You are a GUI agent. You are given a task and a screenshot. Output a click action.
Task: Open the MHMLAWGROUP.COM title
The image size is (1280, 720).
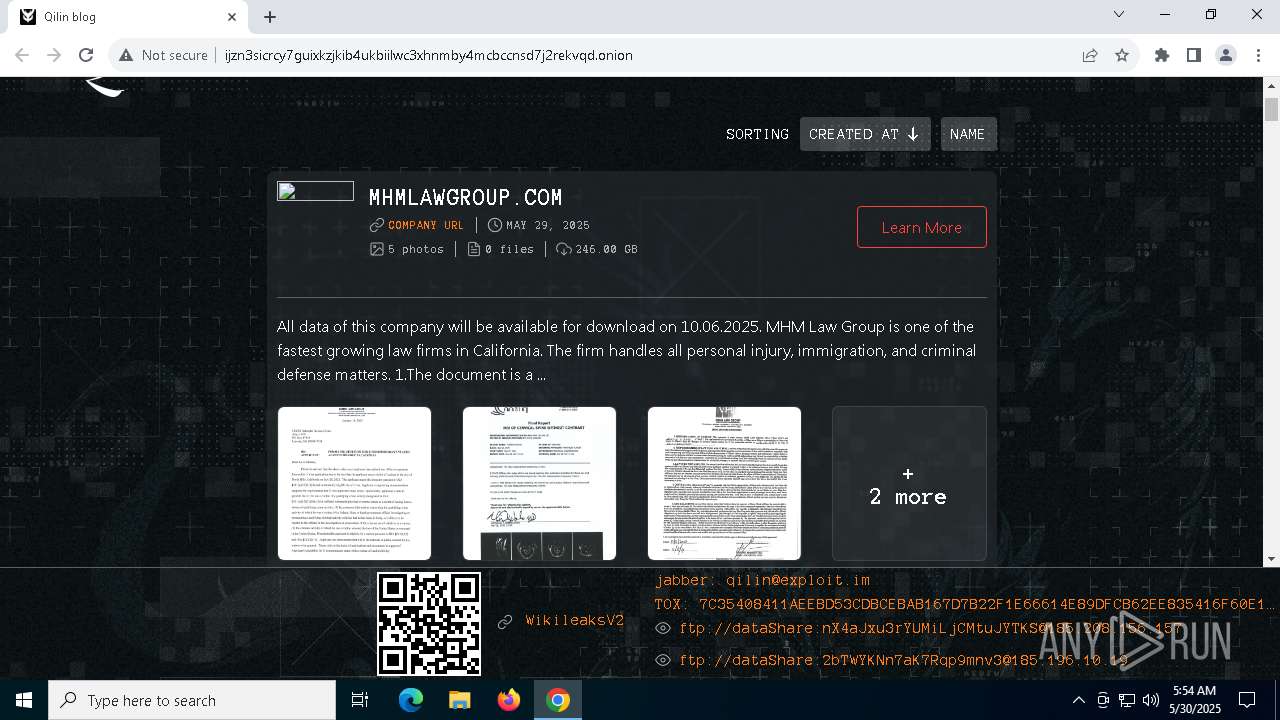pos(465,197)
